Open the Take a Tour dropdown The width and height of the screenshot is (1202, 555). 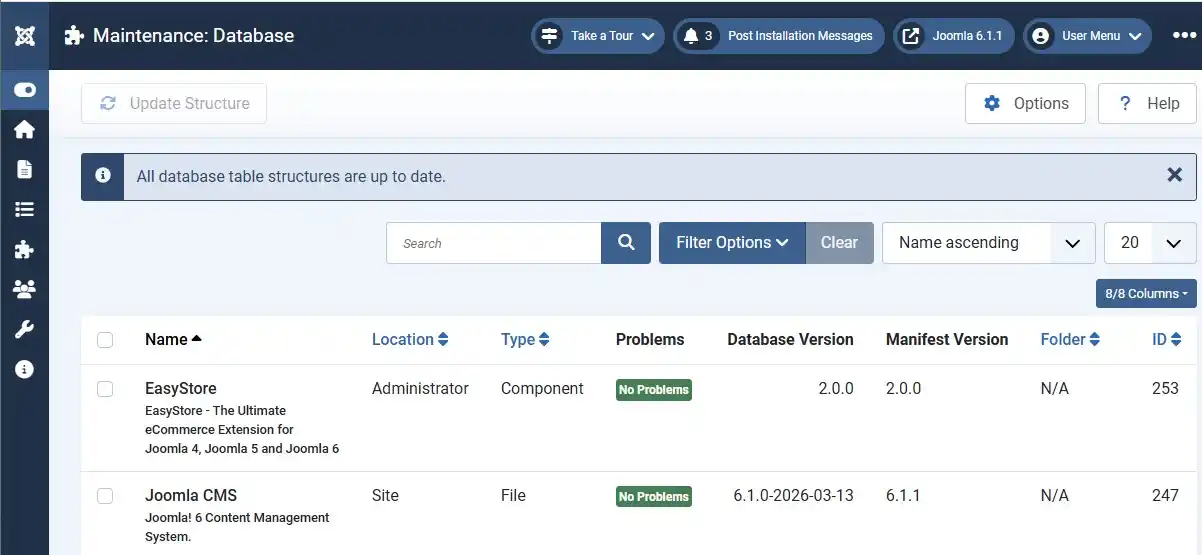click(x=597, y=36)
